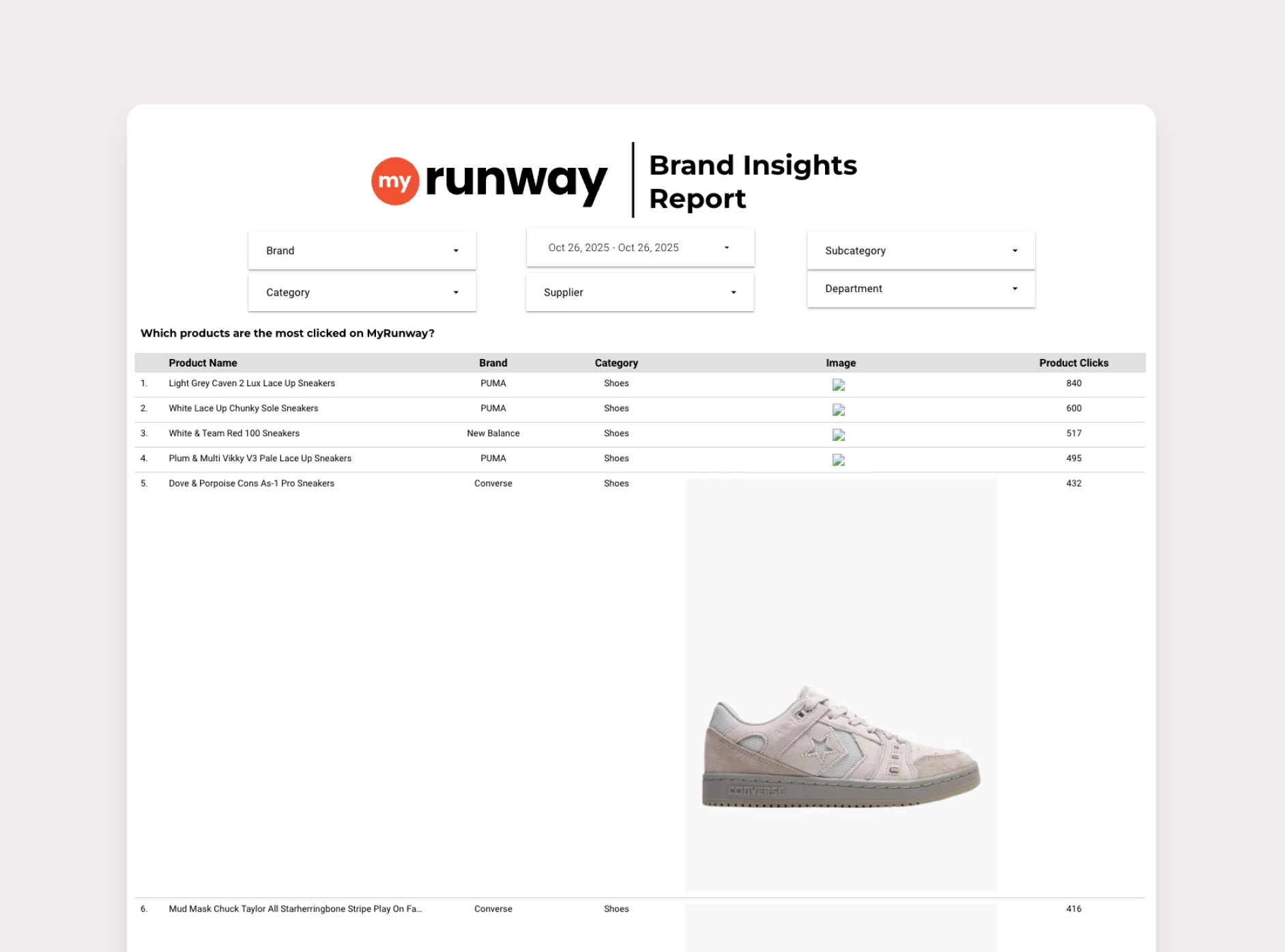Open the Supplier dropdown
This screenshot has height=952, width=1285.
coord(639,292)
